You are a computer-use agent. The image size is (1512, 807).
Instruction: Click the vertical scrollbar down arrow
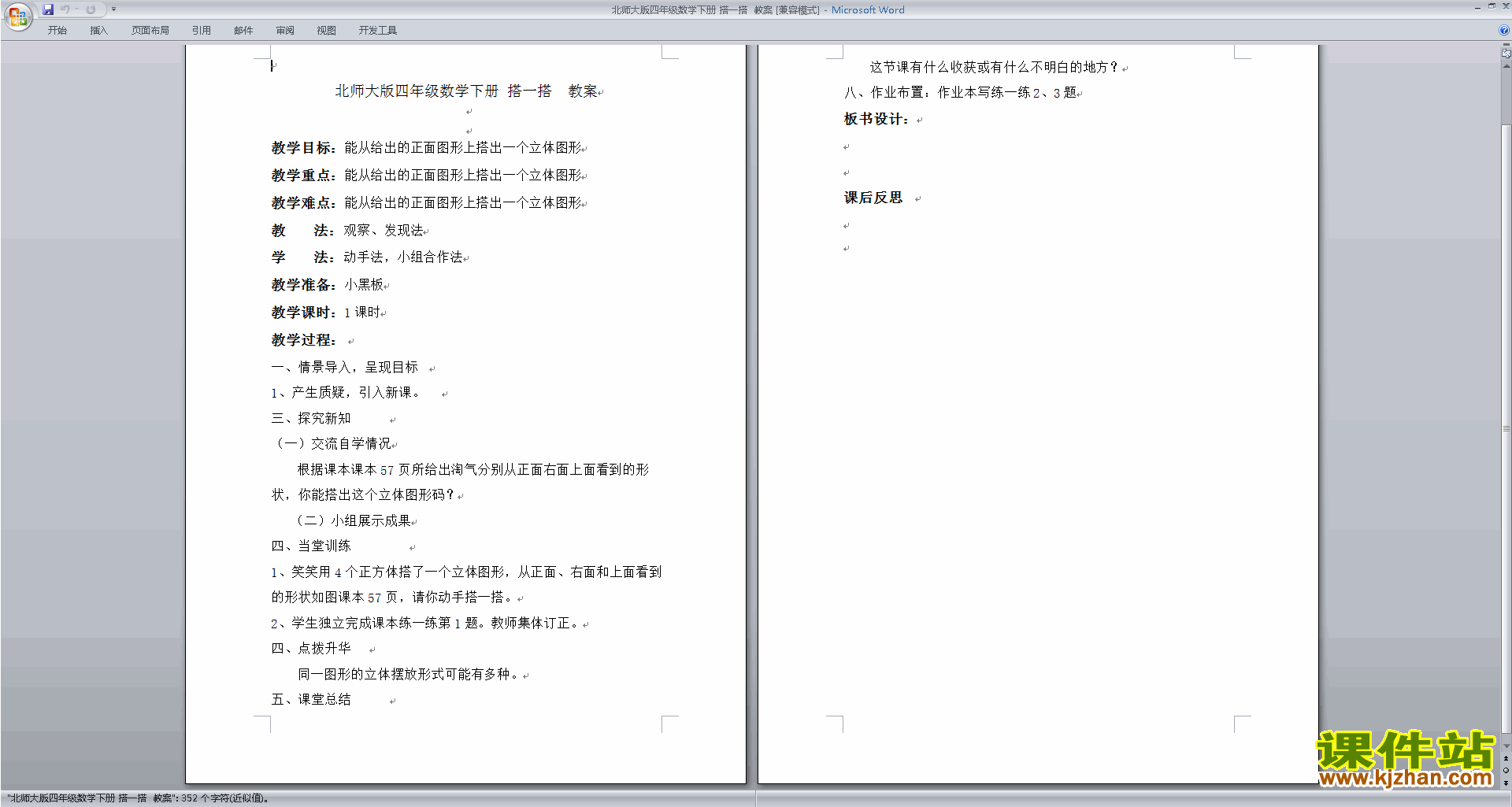coord(1506,746)
